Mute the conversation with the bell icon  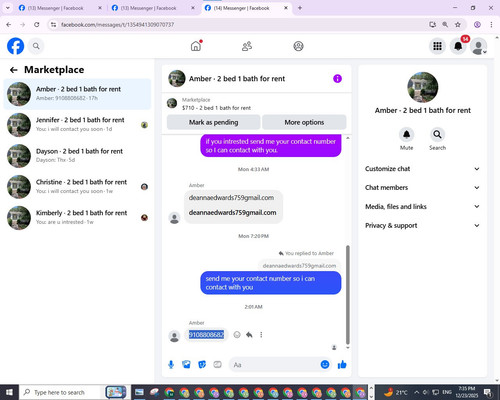tap(406, 134)
